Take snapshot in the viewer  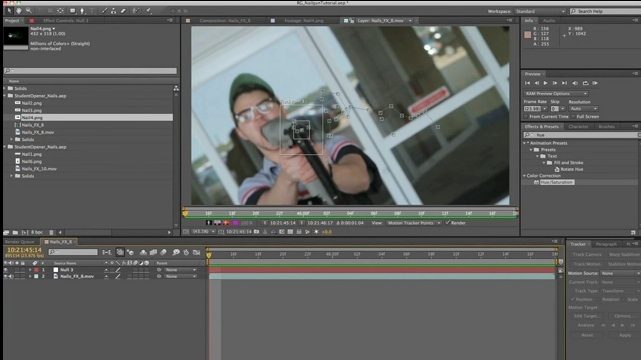(x=256, y=232)
